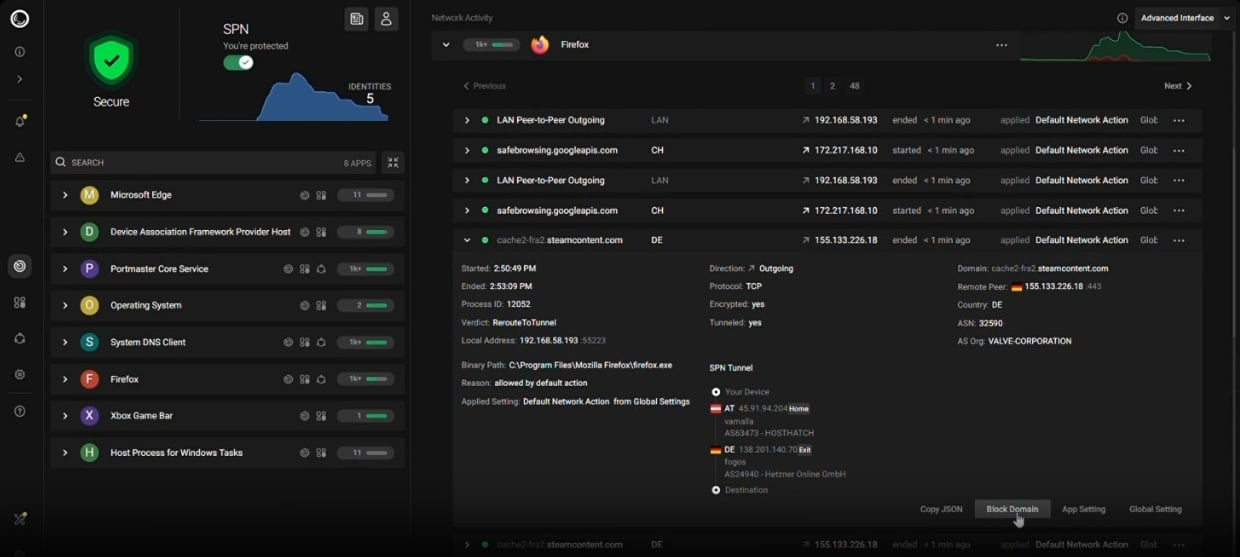Select page 2 in pagination

coord(832,86)
